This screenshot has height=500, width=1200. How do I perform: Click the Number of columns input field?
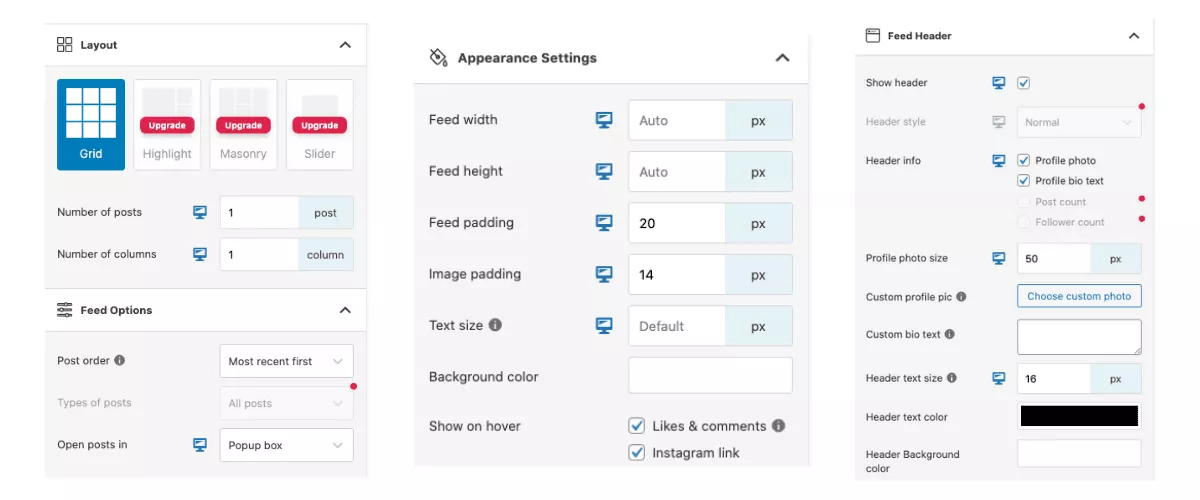pyautogui.click(x=259, y=255)
